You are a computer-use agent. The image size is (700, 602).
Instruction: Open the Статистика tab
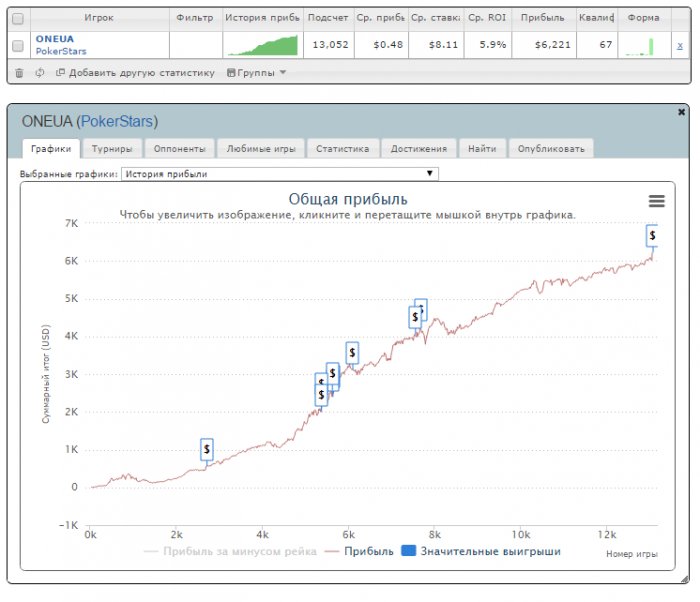click(342, 149)
